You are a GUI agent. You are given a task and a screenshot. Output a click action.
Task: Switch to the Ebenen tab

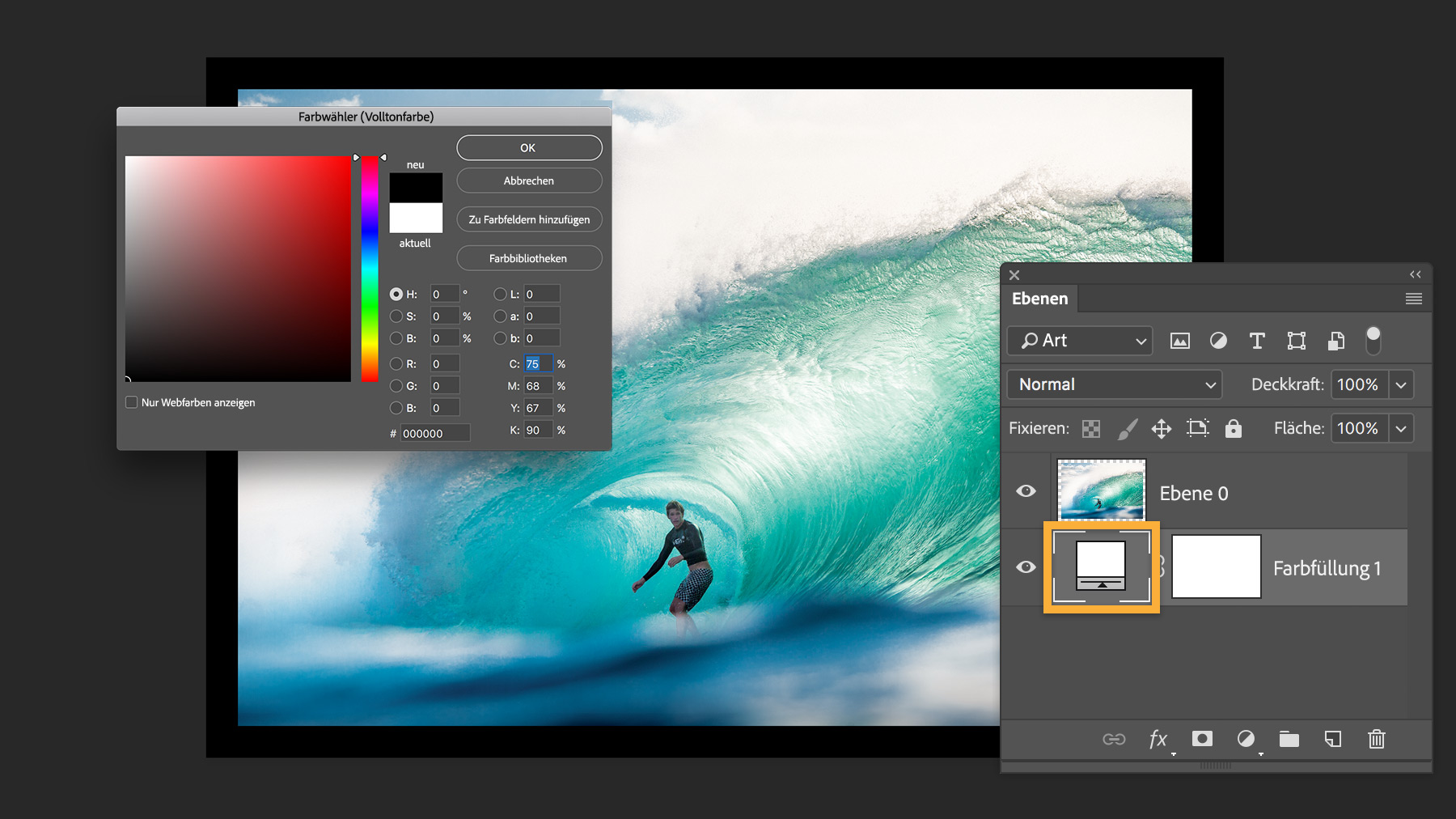(1040, 299)
